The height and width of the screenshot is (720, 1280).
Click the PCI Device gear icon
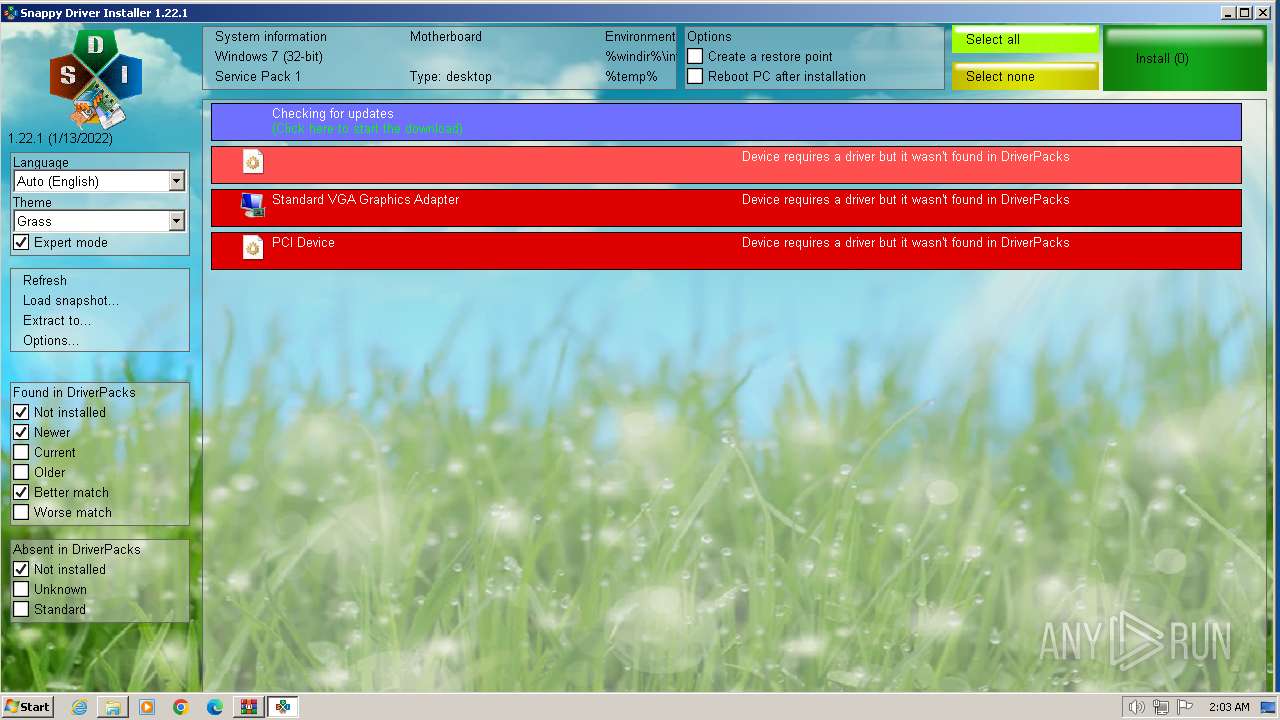pyautogui.click(x=253, y=248)
